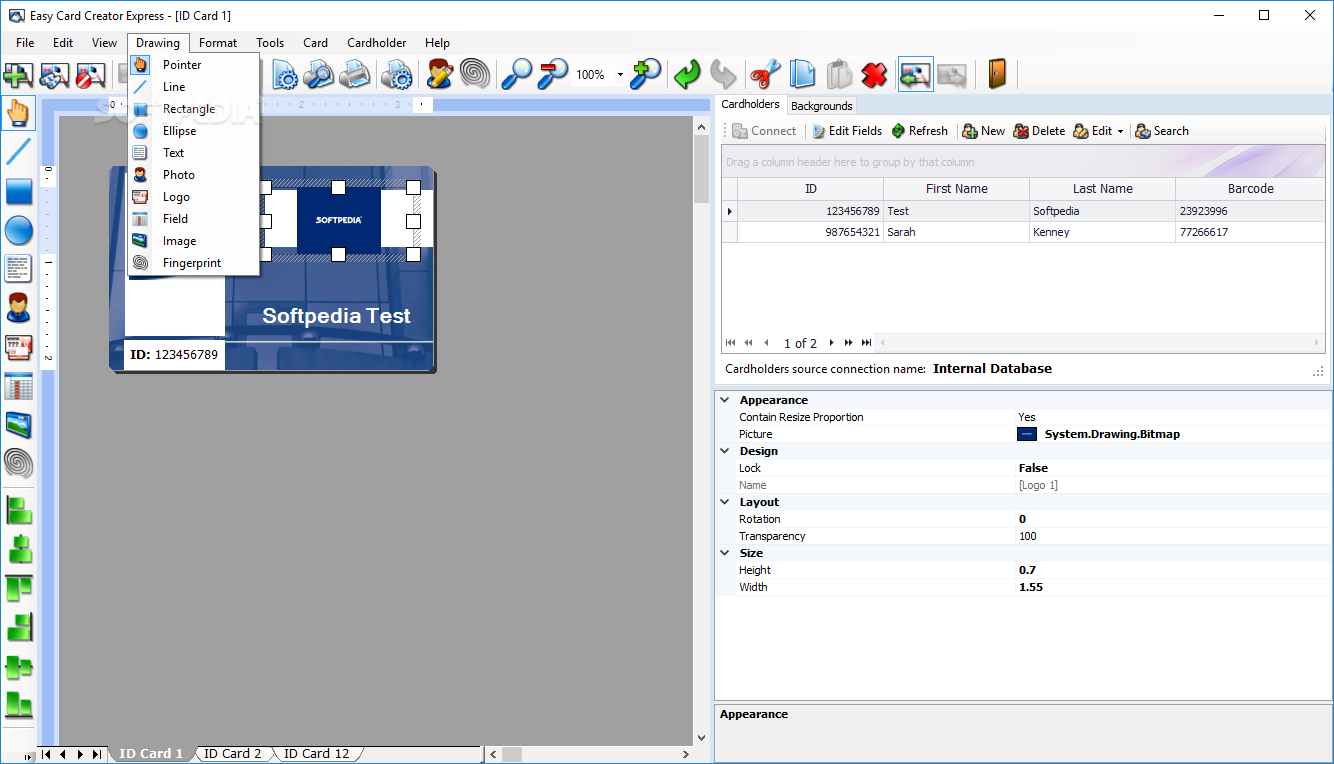Click the green undo arrow
Viewport: 1334px width, 764px height.
pos(687,74)
